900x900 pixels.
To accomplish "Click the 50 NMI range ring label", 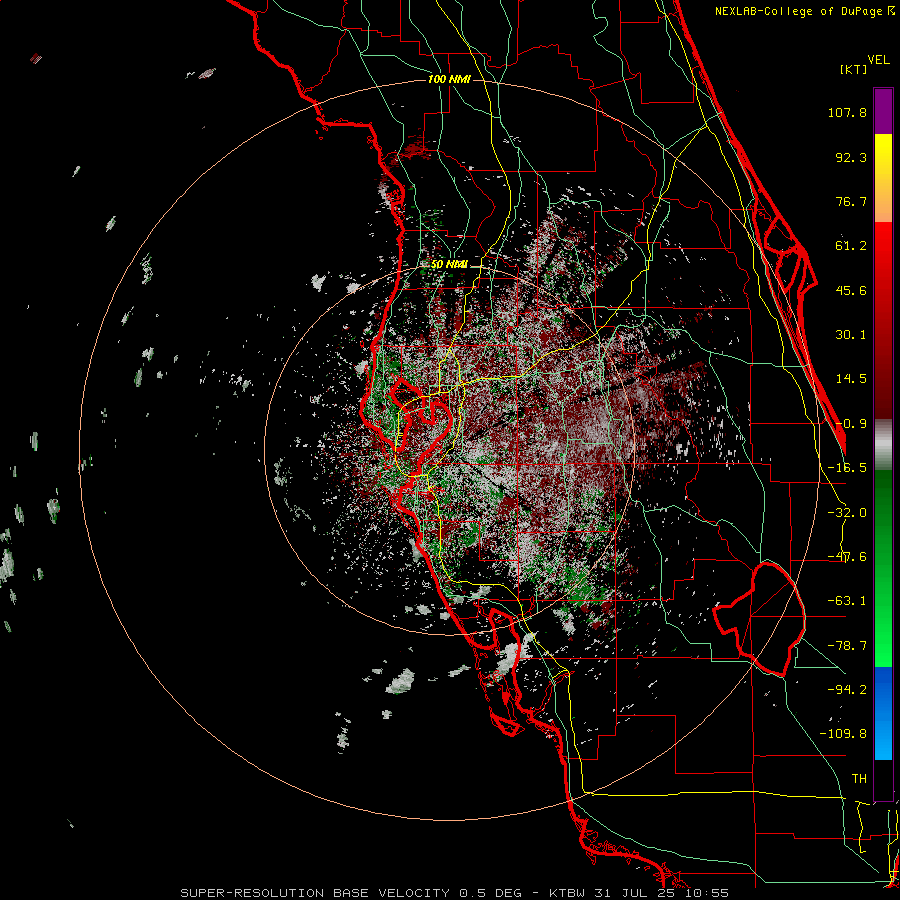I will 449,265.
